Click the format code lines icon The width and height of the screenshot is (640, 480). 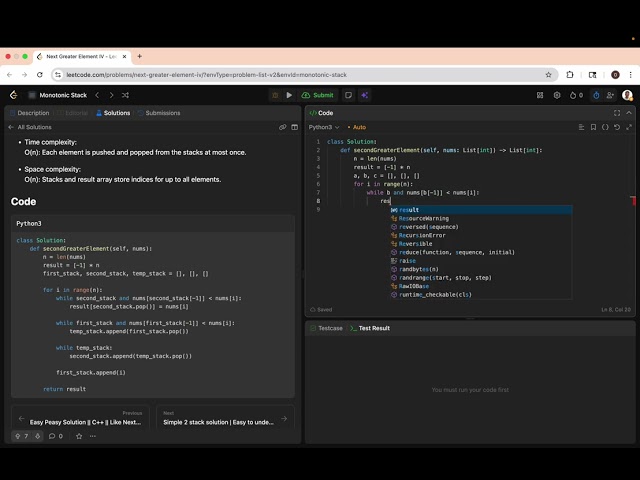pyautogui.click(x=581, y=127)
